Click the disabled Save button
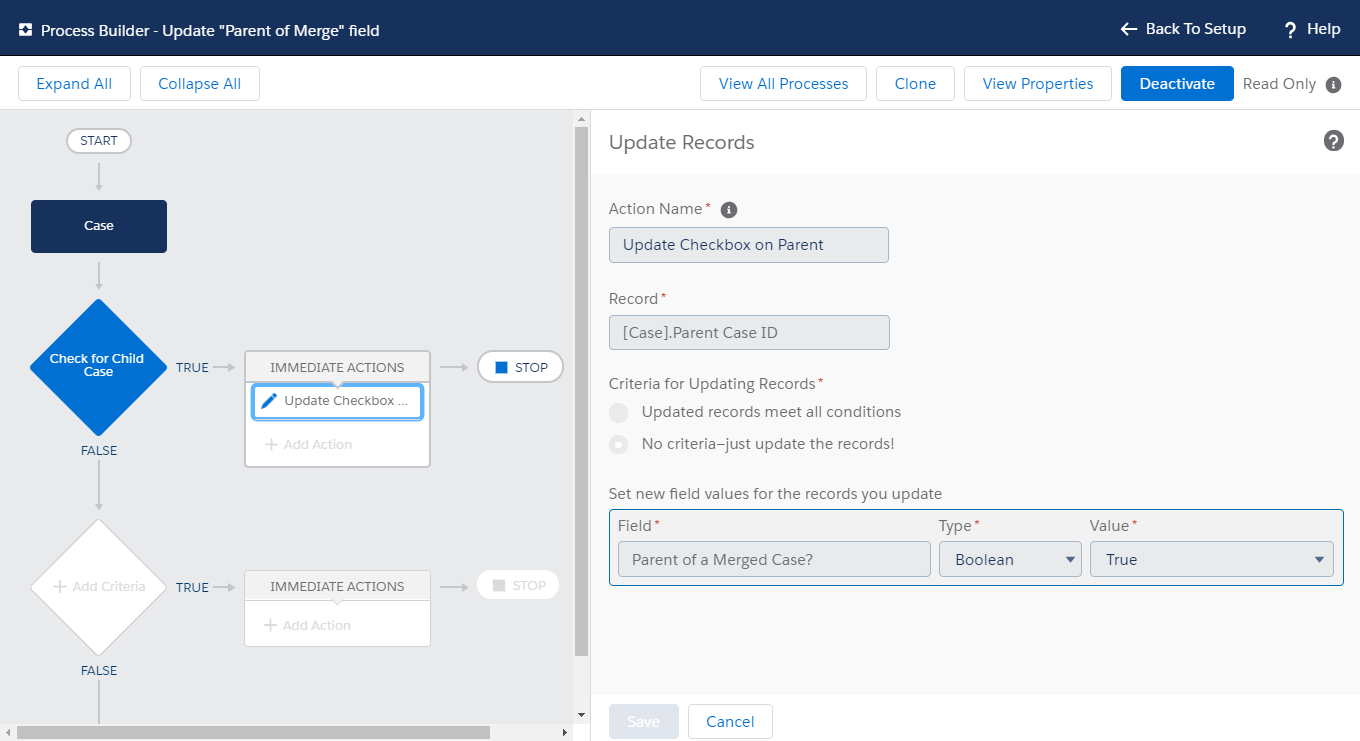The image size is (1360, 741). [643, 722]
